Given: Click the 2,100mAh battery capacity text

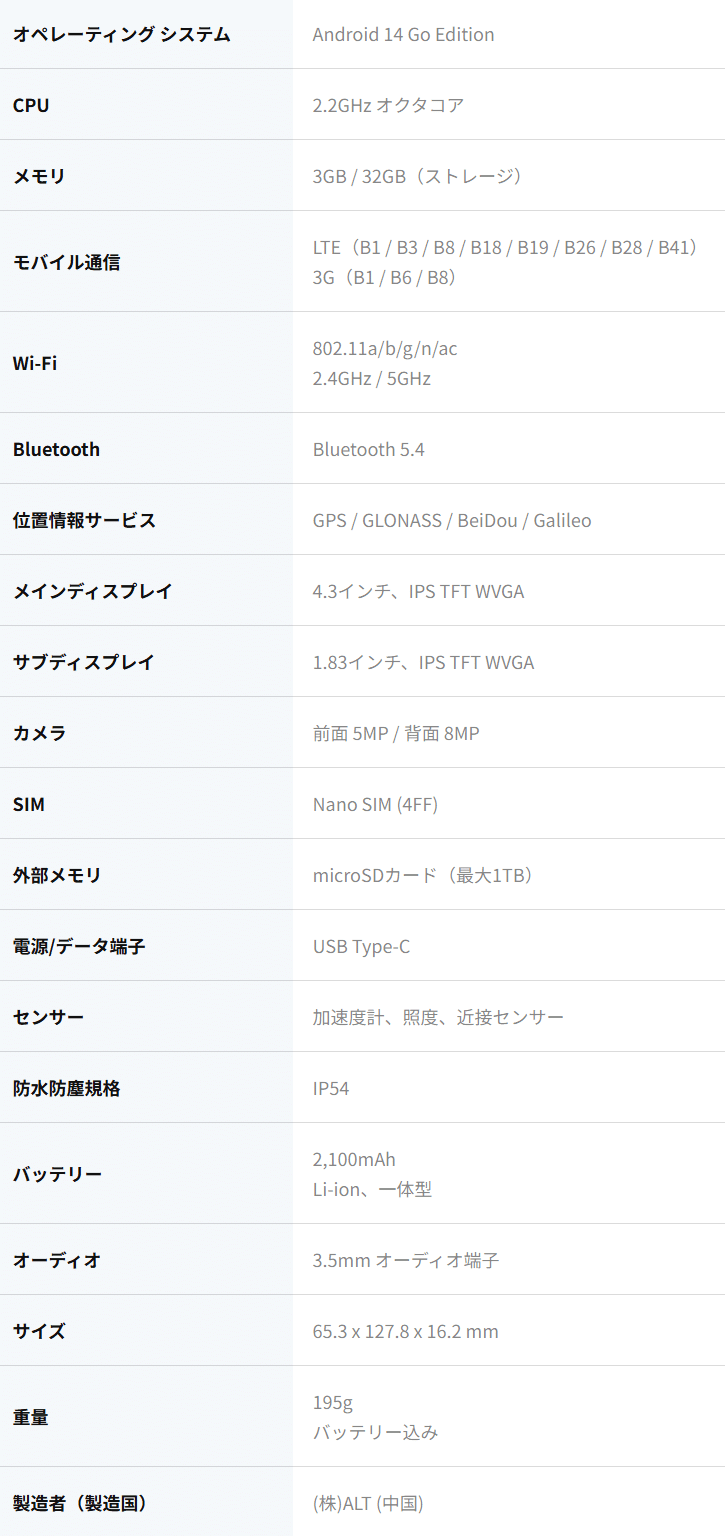Looking at the screenshot, I should coord(354,1160).
